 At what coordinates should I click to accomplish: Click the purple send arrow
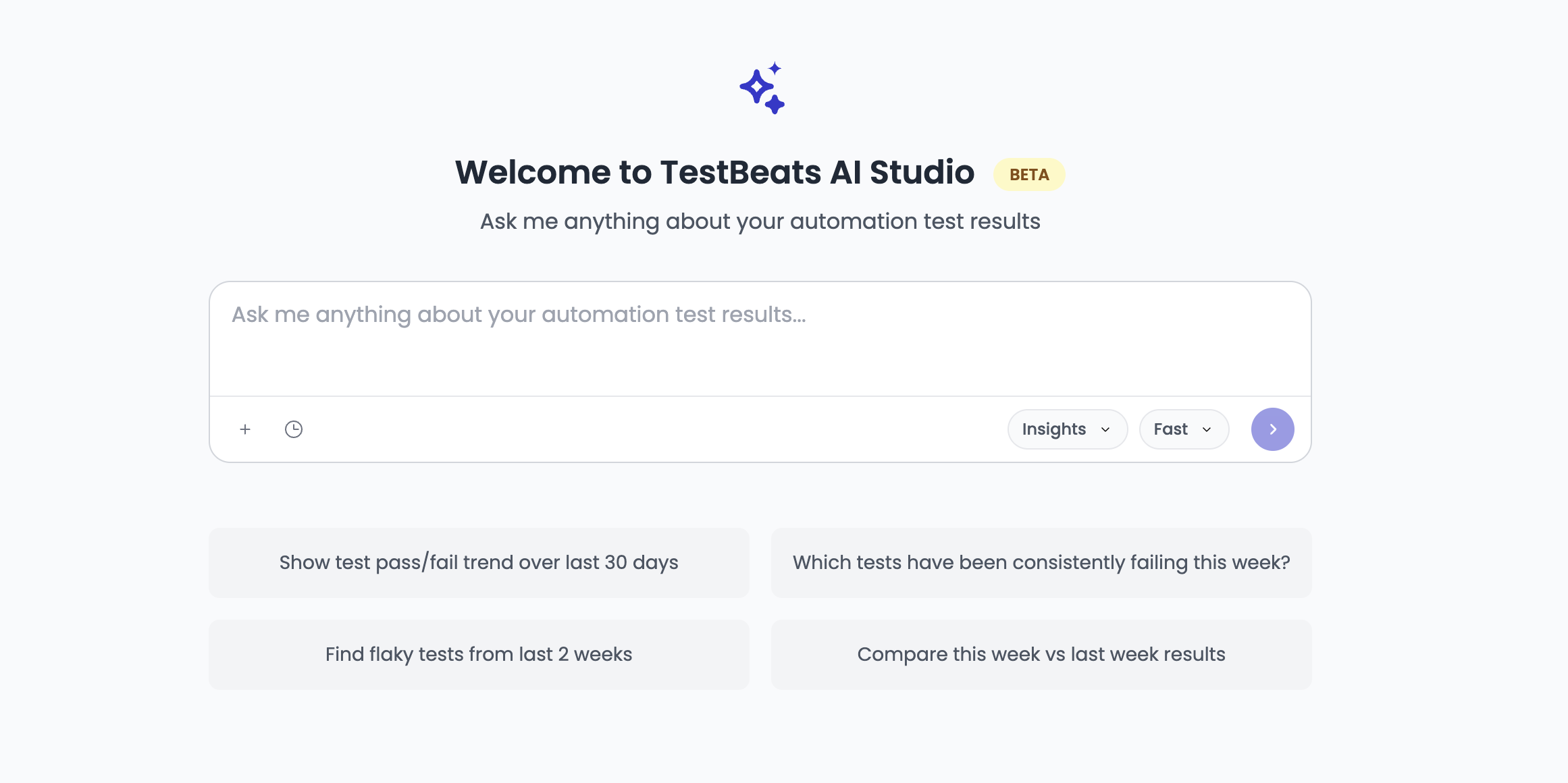tap(1272, 429)
